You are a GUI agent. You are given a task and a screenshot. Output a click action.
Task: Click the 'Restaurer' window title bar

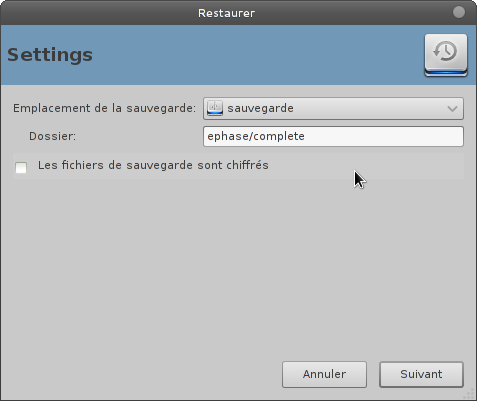226,13
